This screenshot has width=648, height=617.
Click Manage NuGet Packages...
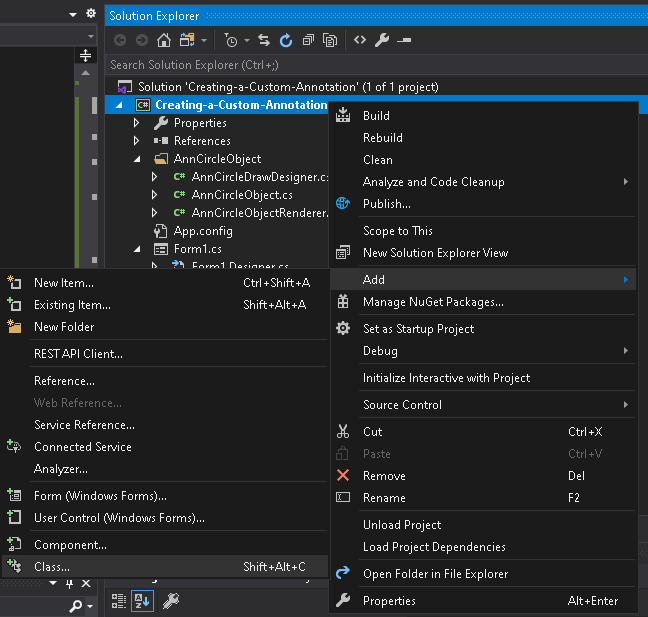(x=483, y=302)
